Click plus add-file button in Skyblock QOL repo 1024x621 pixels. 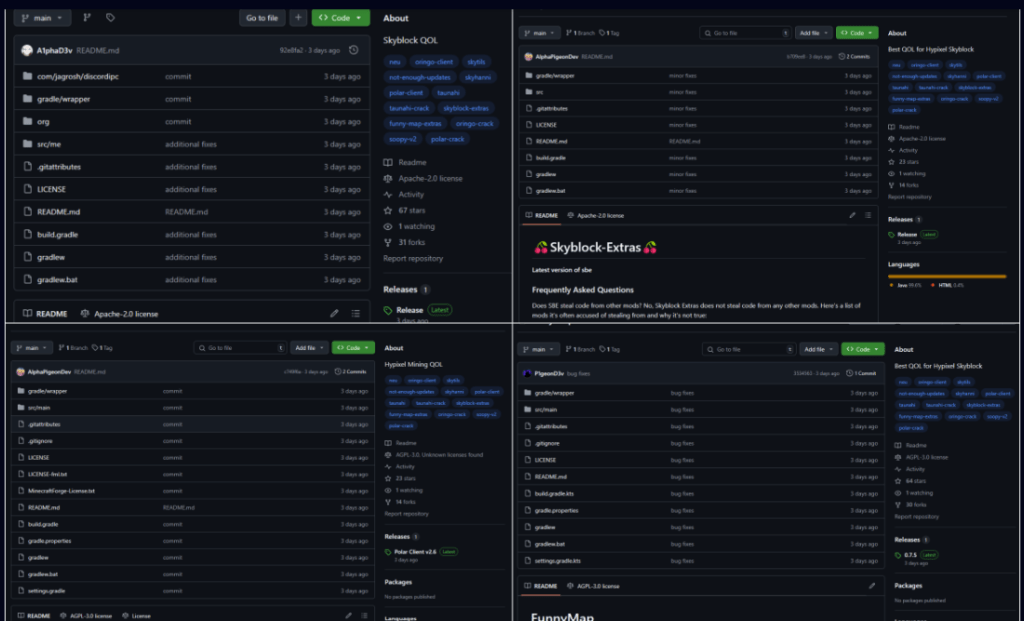298,18
